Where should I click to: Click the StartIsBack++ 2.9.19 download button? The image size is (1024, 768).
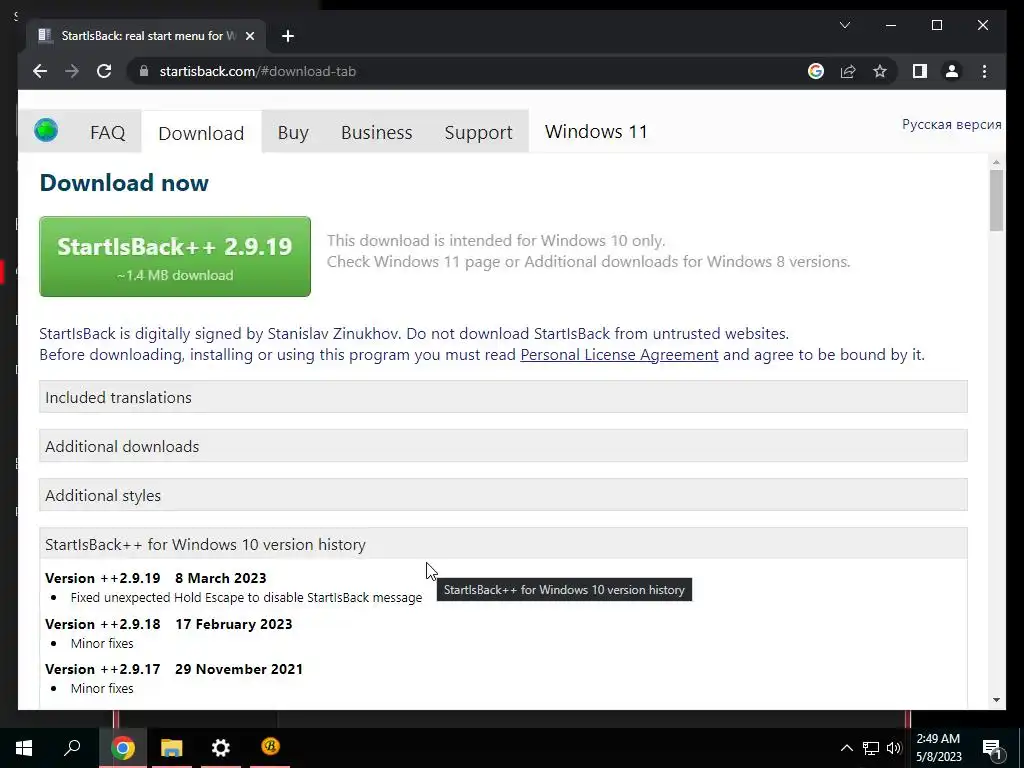(175, 257)
